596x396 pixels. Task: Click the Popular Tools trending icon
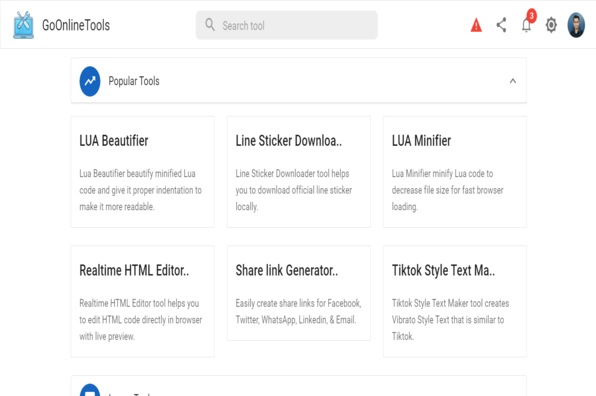coord(90,81)
